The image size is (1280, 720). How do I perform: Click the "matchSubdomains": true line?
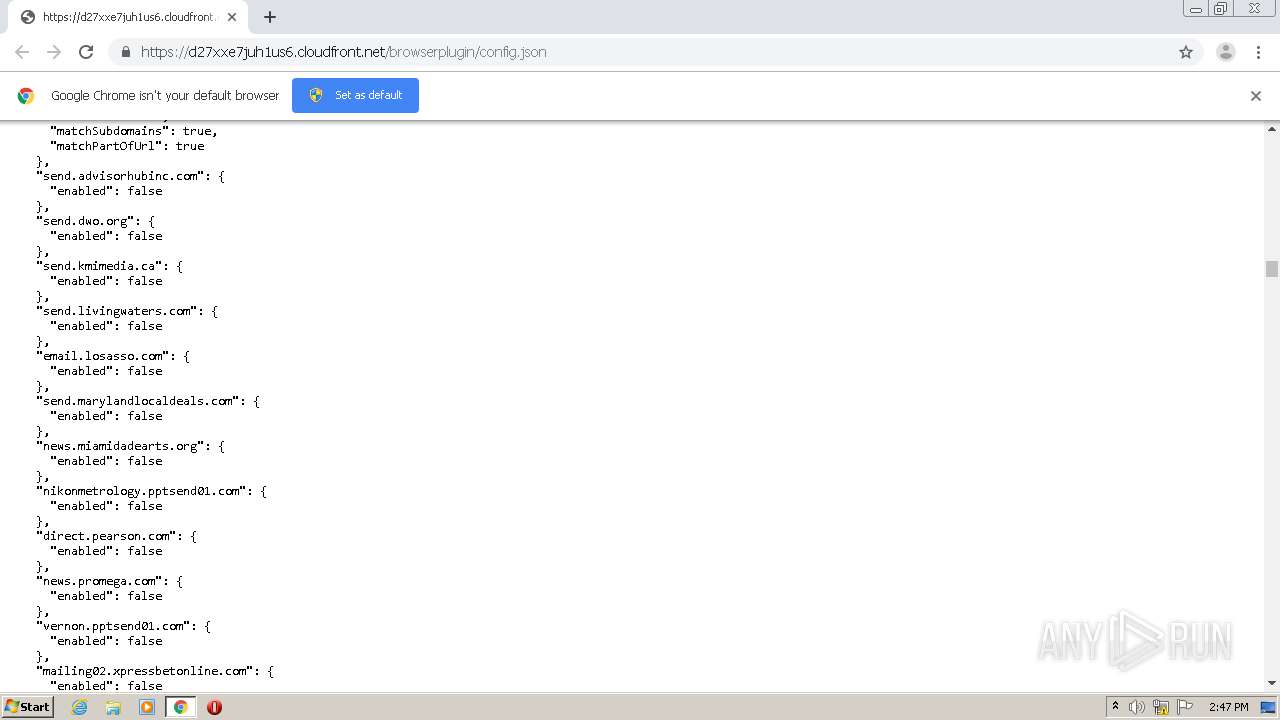coord(134,131)
